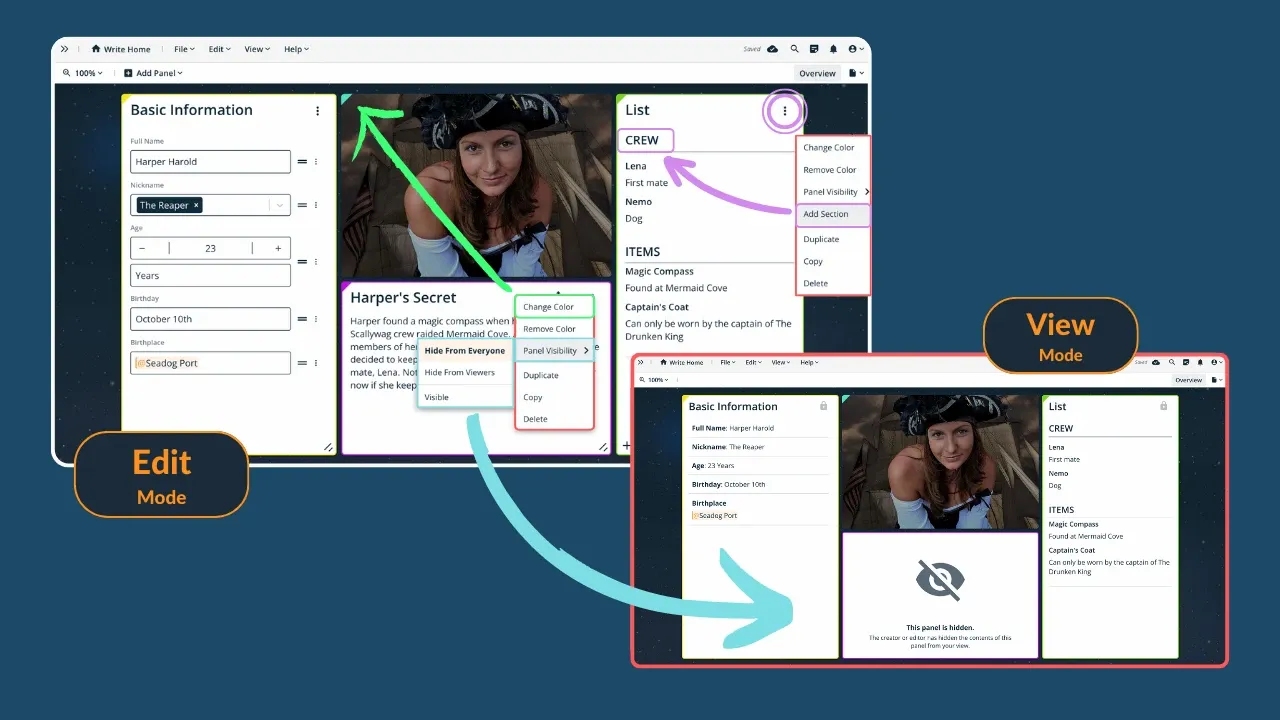Screen dimensions: 1280x720
Task: Expand the Add Panel dropdown
Action: point(153,73)
